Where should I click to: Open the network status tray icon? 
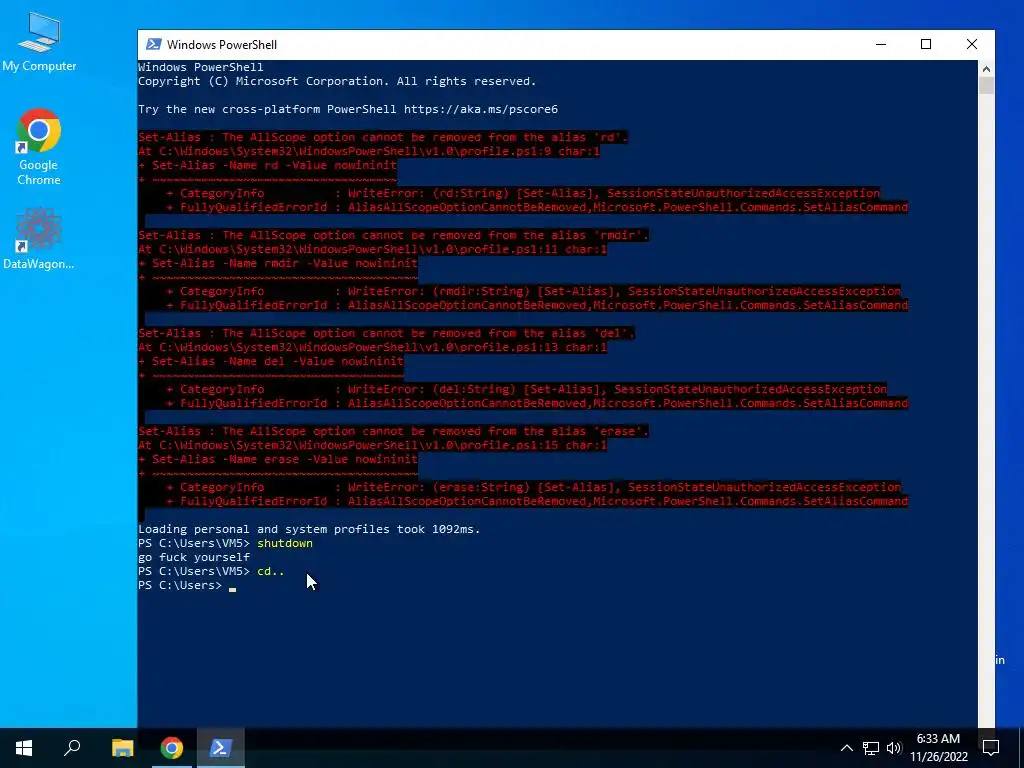coord(871,748)
